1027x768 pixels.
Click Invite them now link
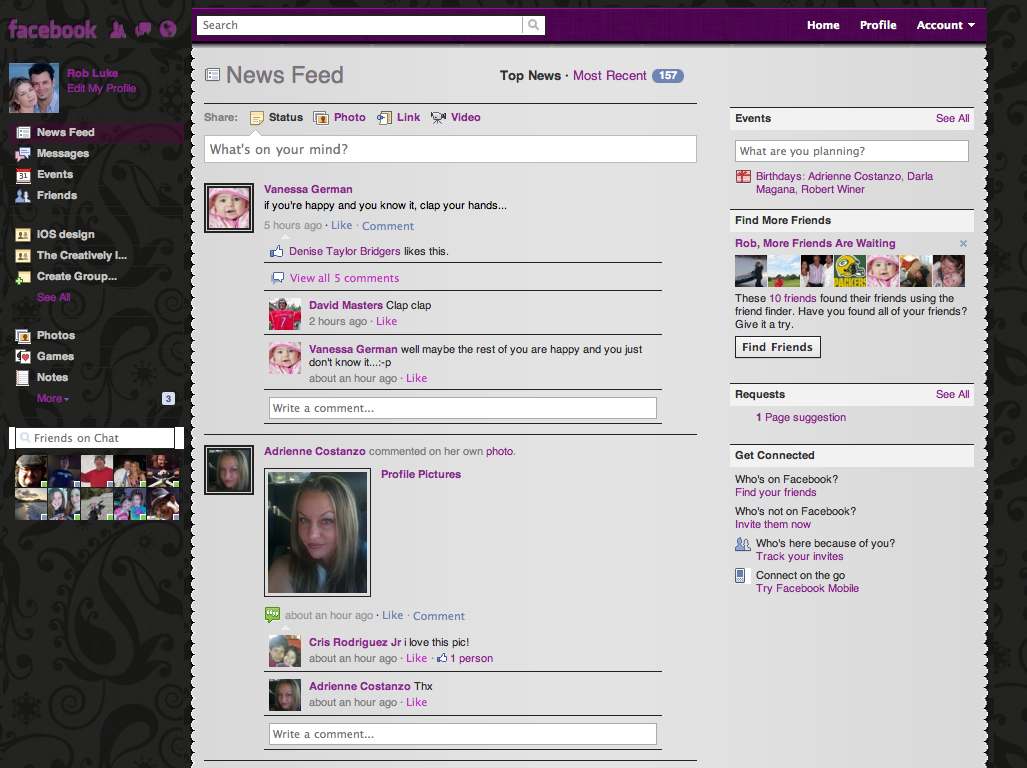tap(772, 524)
